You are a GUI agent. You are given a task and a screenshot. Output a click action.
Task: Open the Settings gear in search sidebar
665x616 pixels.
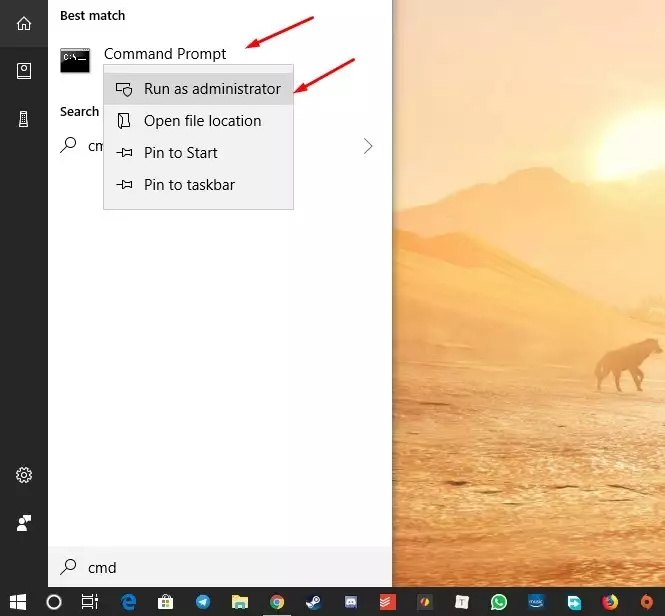(24, 475)
